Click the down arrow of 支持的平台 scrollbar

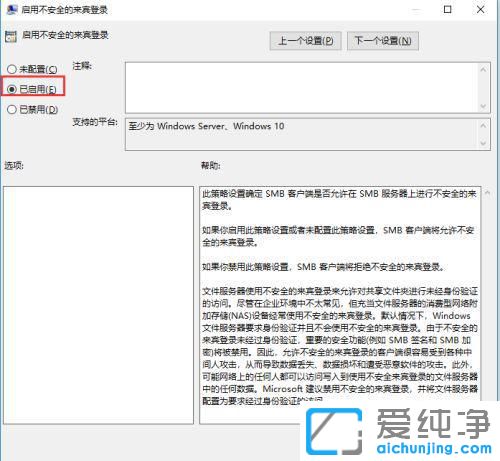tap(483, 143)
